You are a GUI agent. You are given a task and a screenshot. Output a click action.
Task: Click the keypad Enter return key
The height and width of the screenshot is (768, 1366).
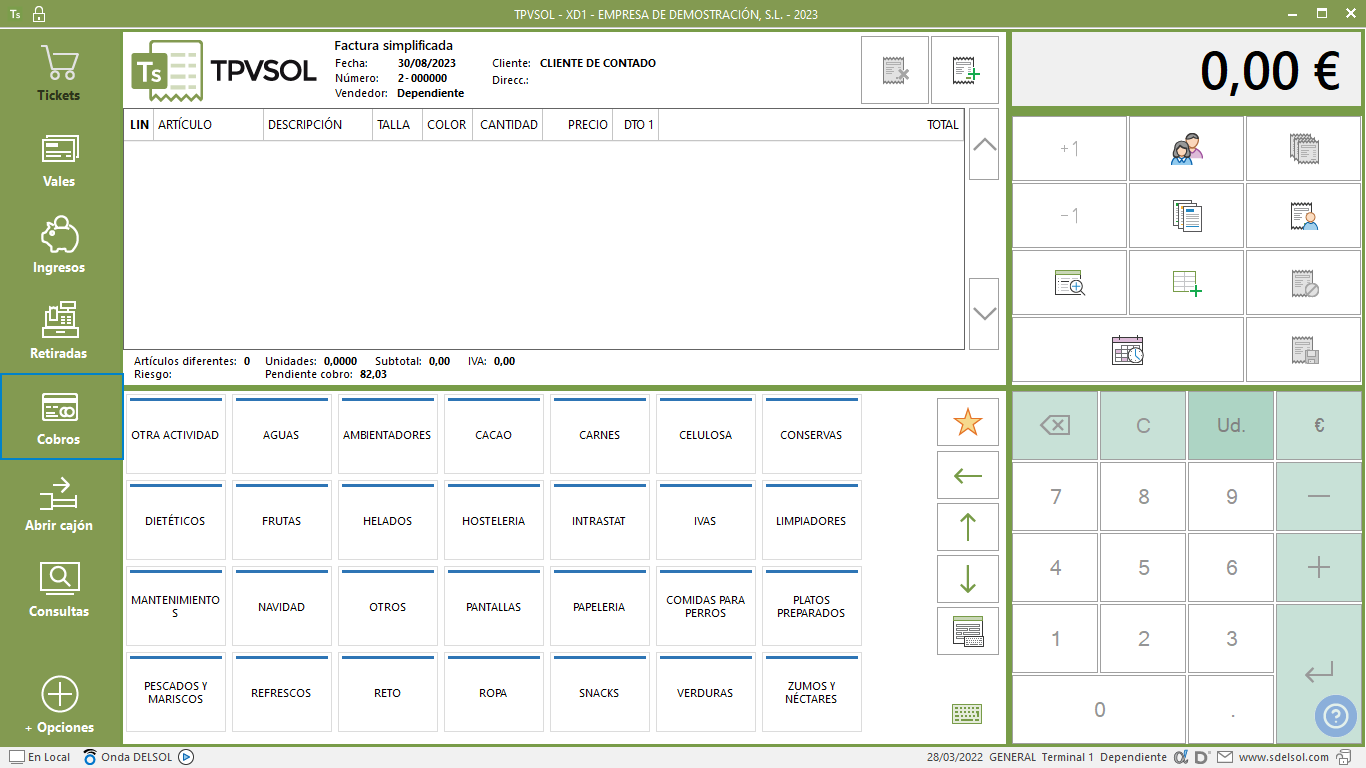[1319, 673]
